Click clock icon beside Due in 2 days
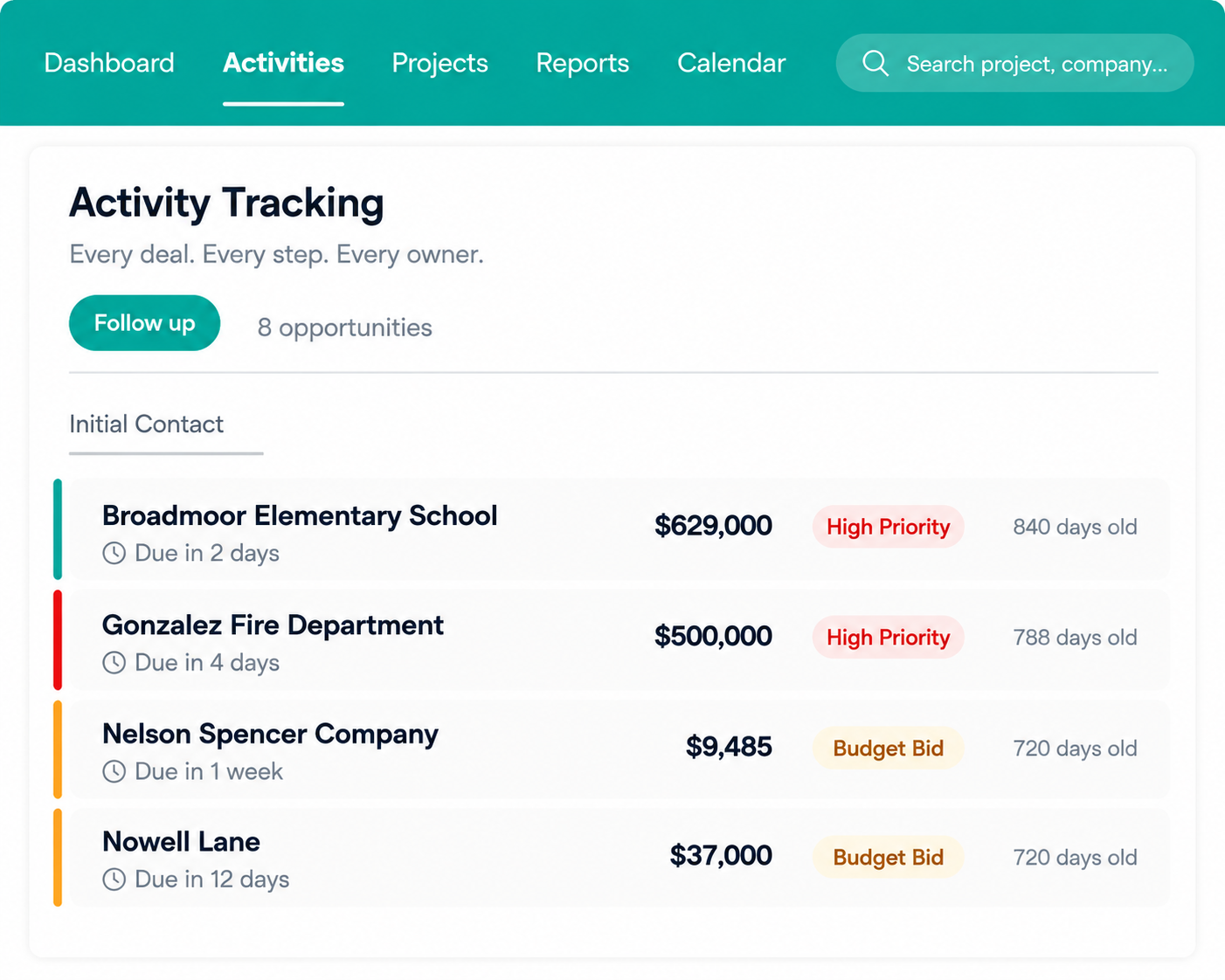1225x980 pixels. tap(114, 553)
